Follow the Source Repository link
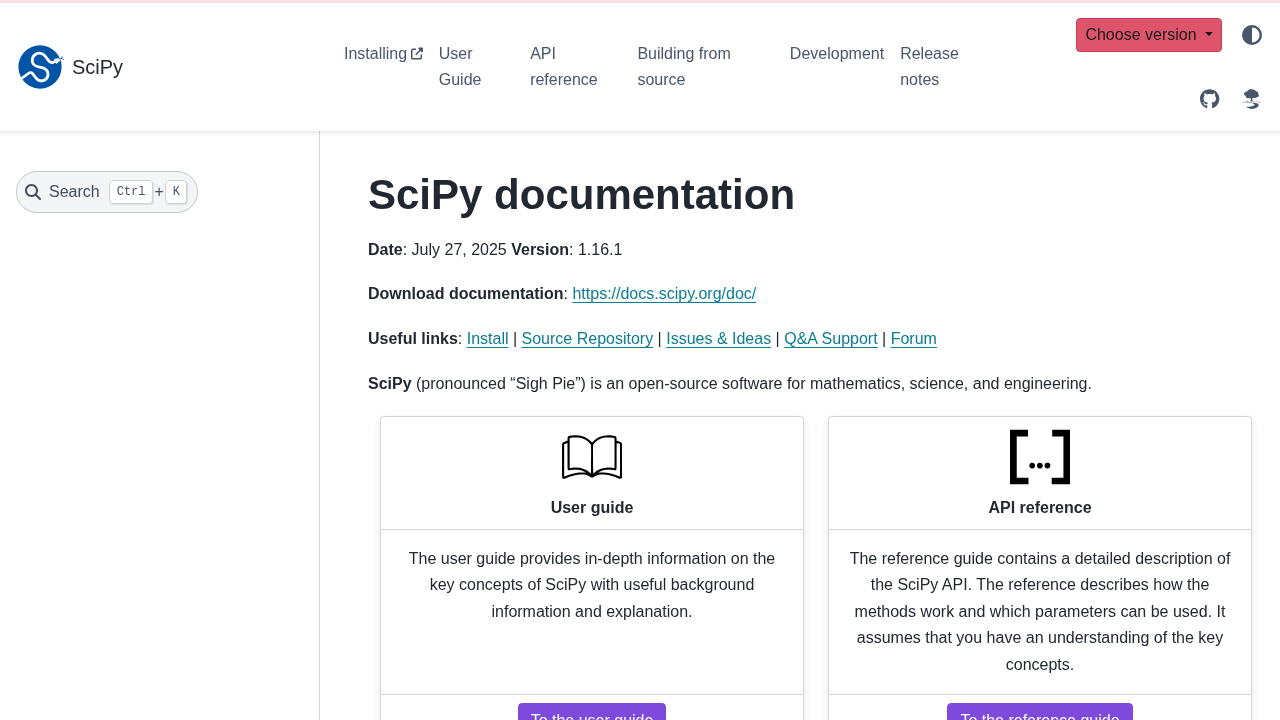The width and height of the screenshot is (1280, 720). (587, 339)
